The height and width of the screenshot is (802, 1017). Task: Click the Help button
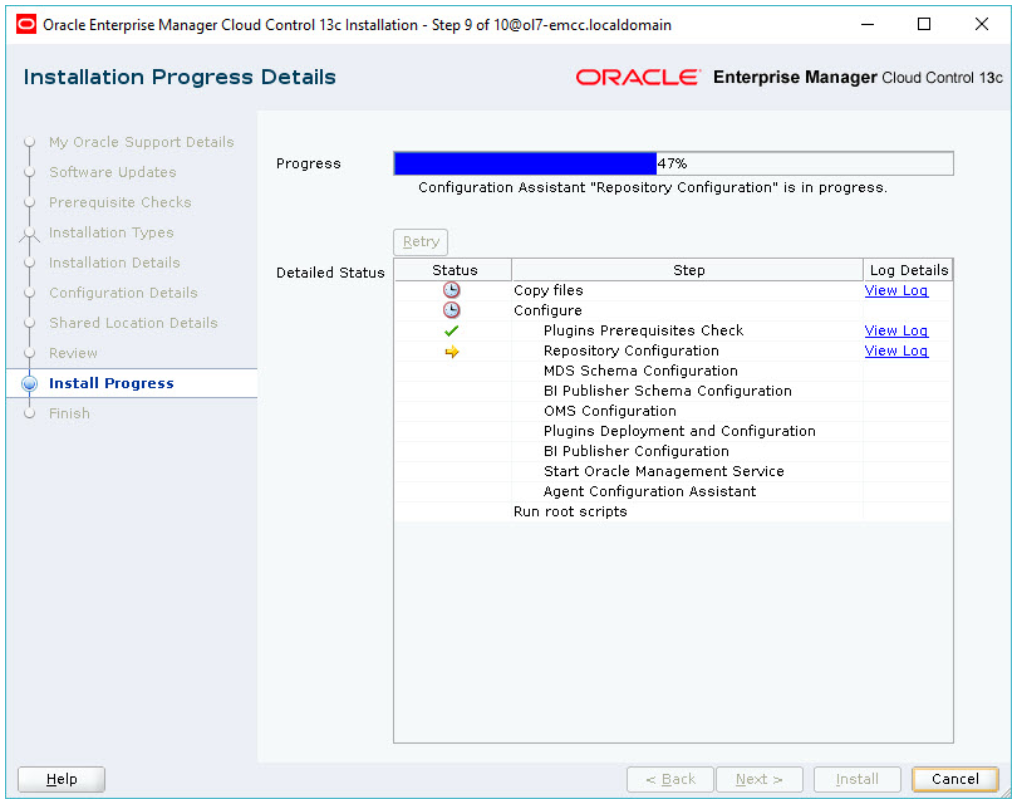[x=62, y=779]
